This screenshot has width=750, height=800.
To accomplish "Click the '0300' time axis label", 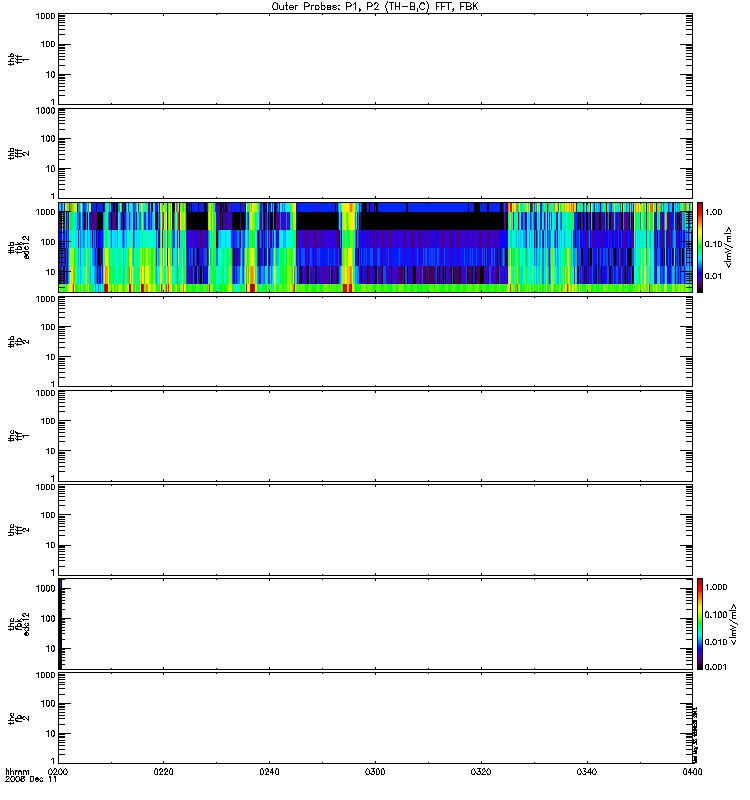I will coord(375,772).
